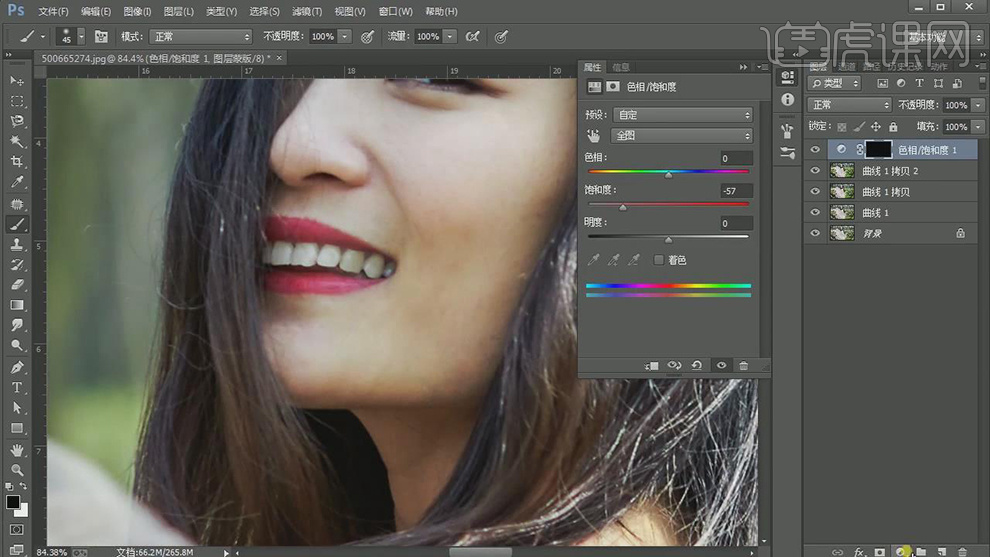Select the Eyedropper tool
The width and height of the screenshot is (990, 557).
click(x=17, y=183)
